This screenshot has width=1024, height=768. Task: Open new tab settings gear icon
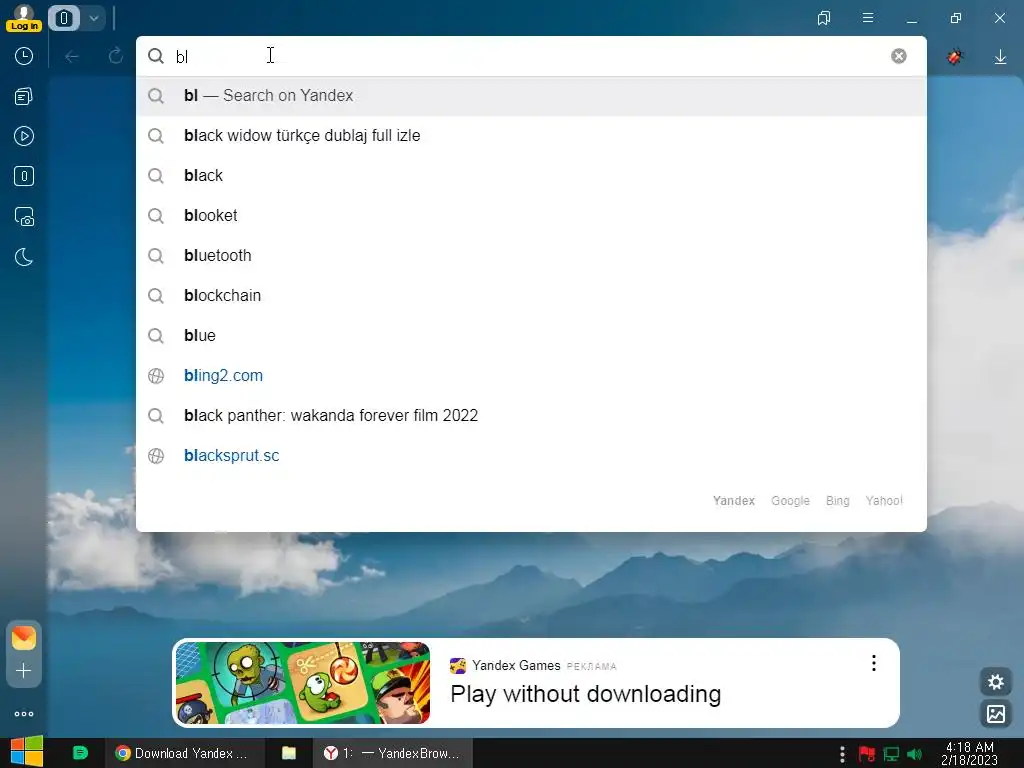[995, 682]
